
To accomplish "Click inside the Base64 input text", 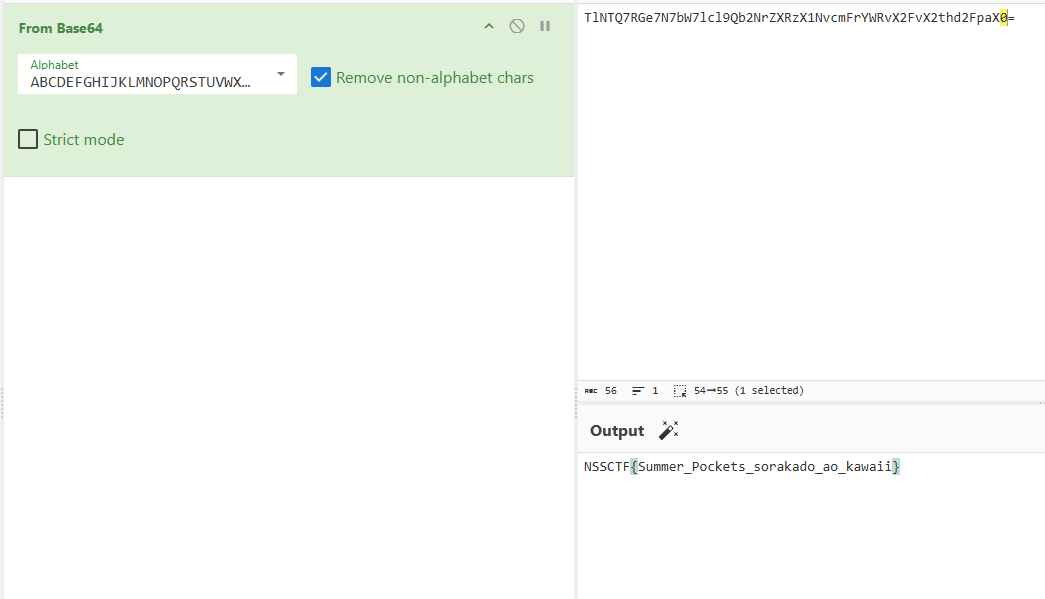I will 790,18.
